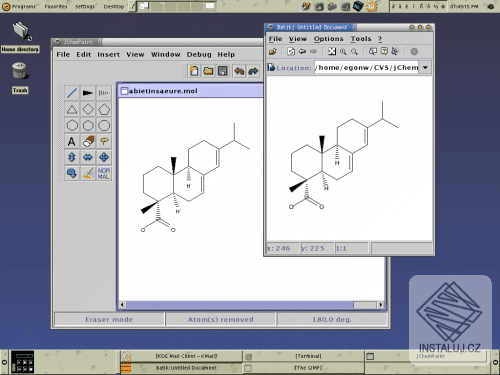This screenshot has height=375, width=500.
Task: Switch to The GIMP taskbar entry
Action: (x=304, y=368)
